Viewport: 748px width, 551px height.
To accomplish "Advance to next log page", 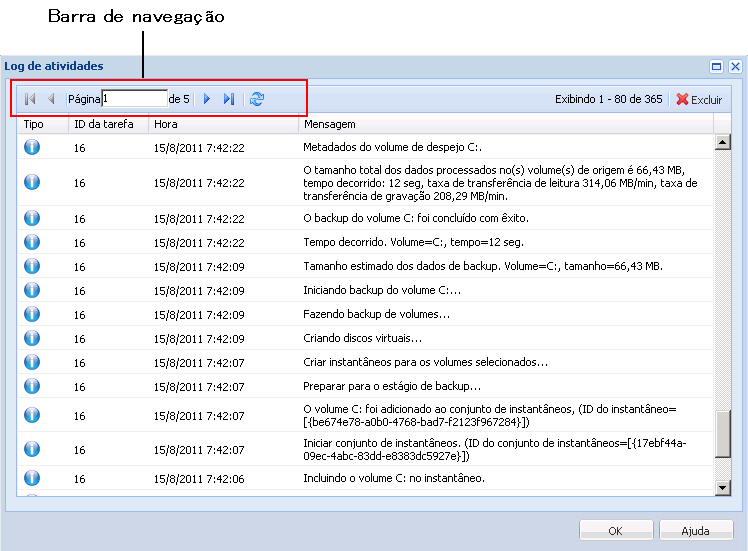I will 207,99.
